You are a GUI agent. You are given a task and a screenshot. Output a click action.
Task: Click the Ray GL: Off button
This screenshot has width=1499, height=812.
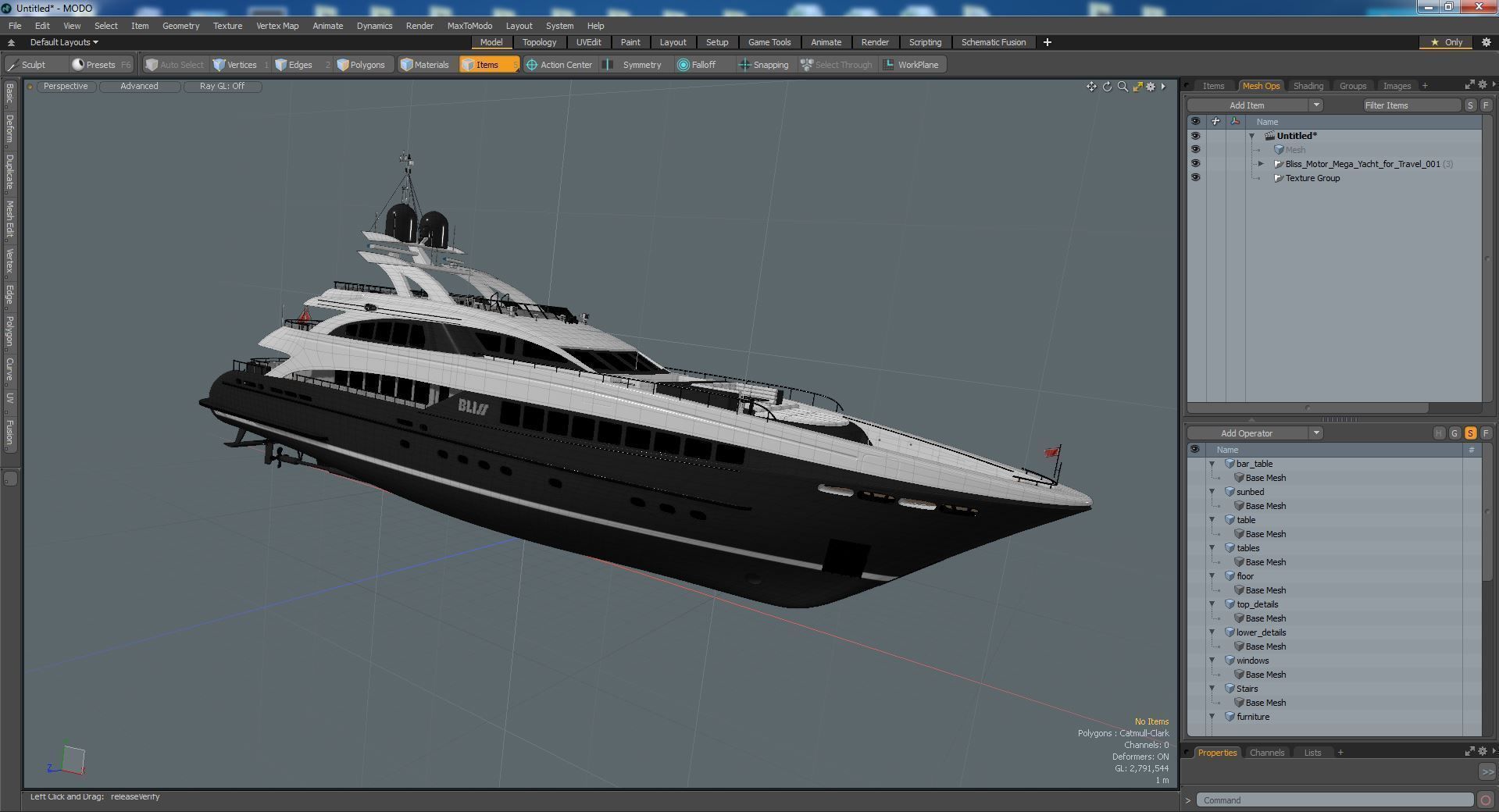(x=222, y=87)
